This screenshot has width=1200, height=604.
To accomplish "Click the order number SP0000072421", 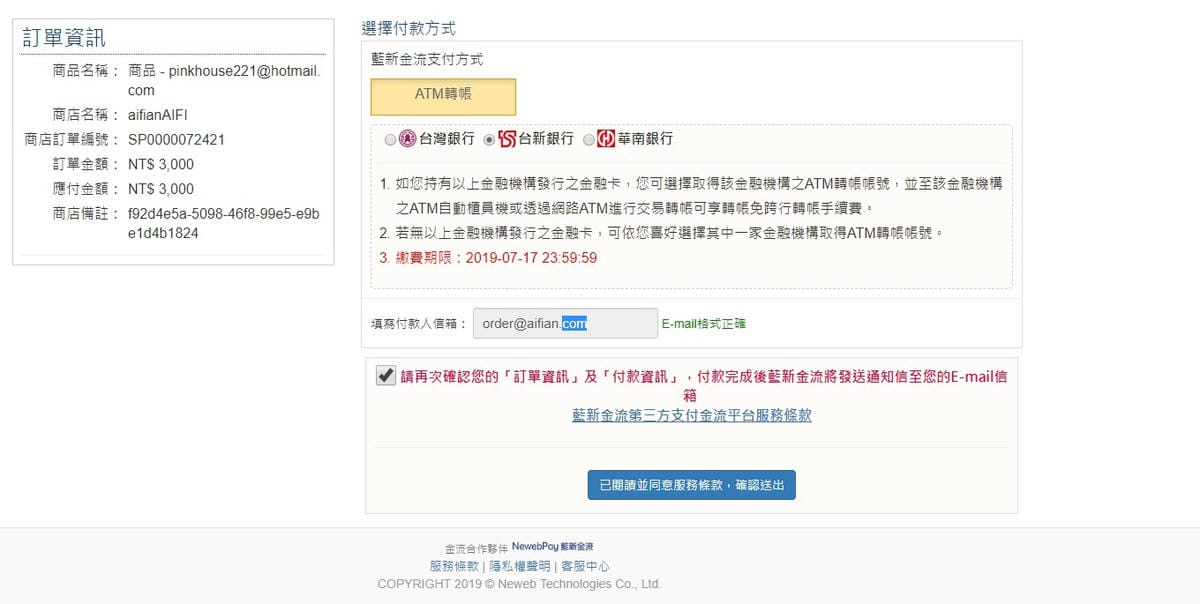I will point(176,139).
